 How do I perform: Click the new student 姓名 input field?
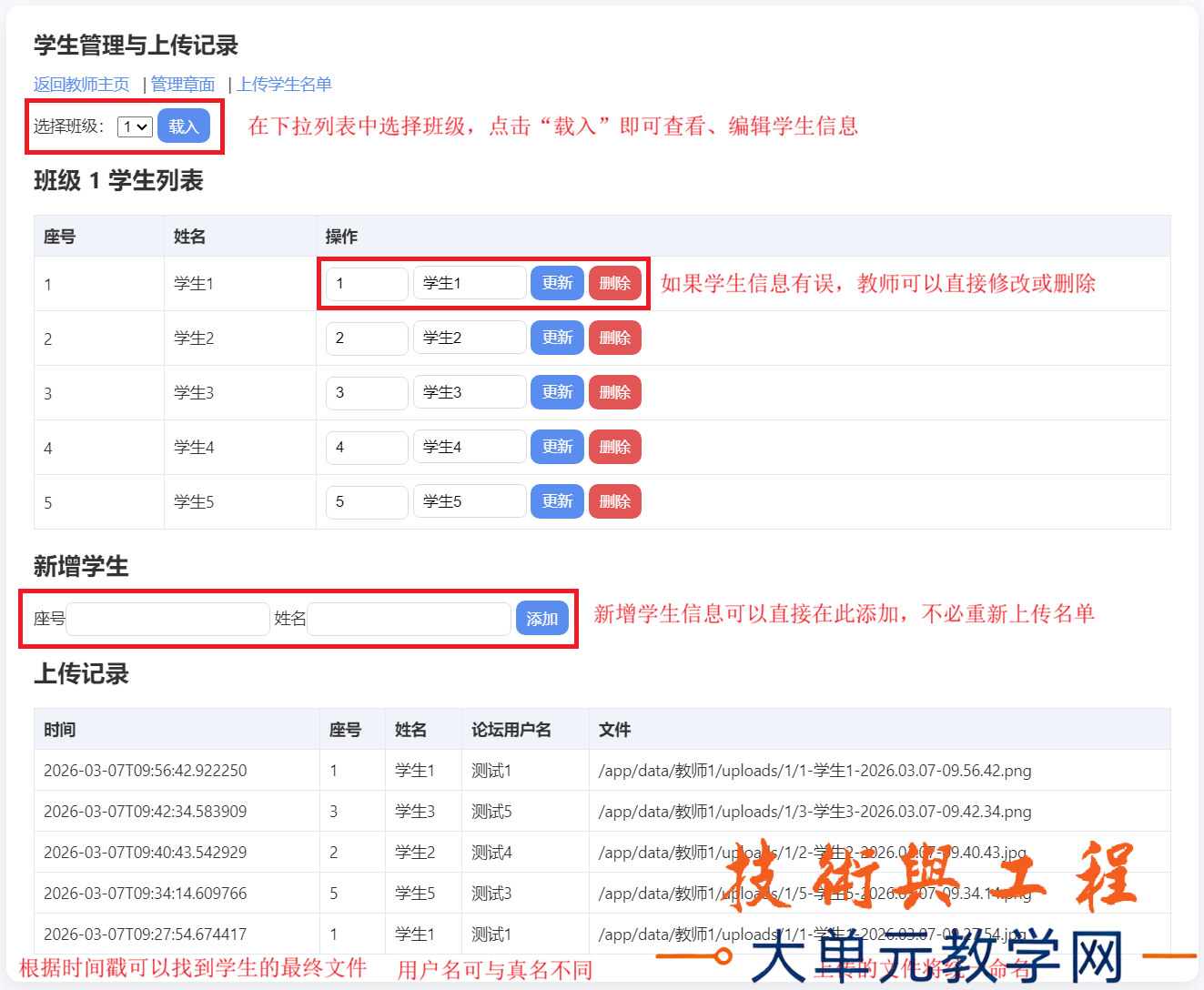coord(409,618)
